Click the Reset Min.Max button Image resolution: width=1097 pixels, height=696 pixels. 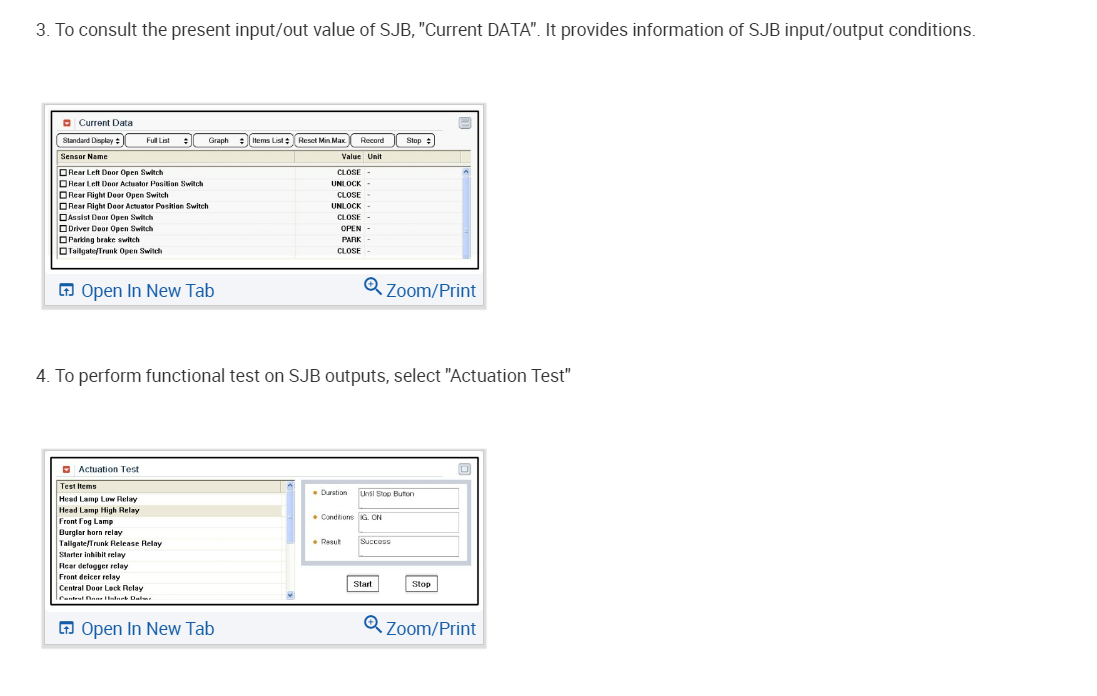point(322,141)
